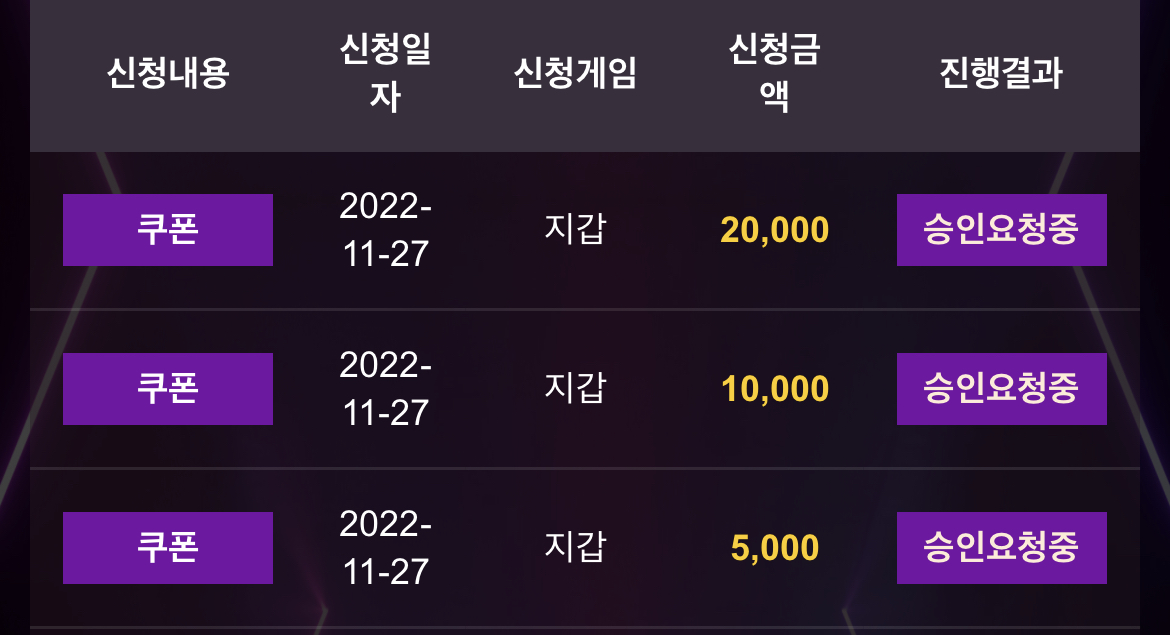Click the 쿠폰 button in the 20,000 row
The image size is (1170, 635).
[x=168, y=230]
